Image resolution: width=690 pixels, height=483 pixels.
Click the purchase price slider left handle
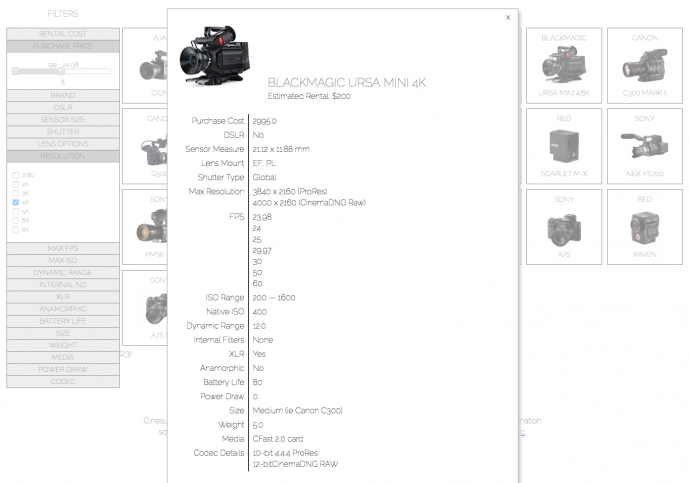pos(15,71)
